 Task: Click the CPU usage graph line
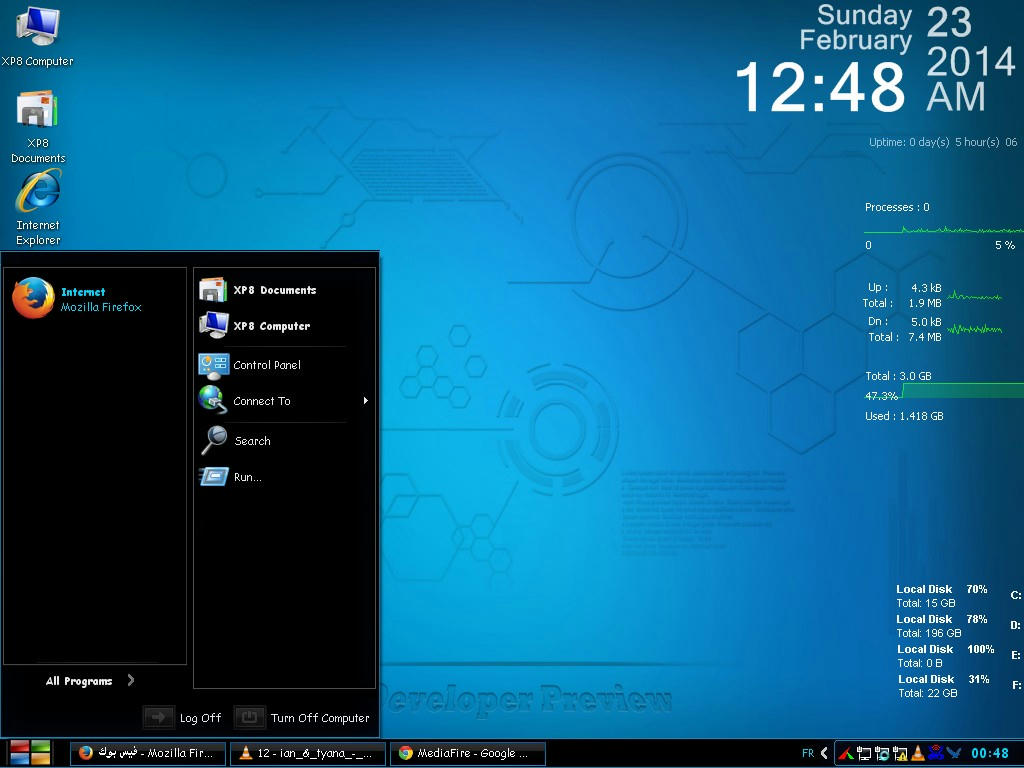(944, 230)
